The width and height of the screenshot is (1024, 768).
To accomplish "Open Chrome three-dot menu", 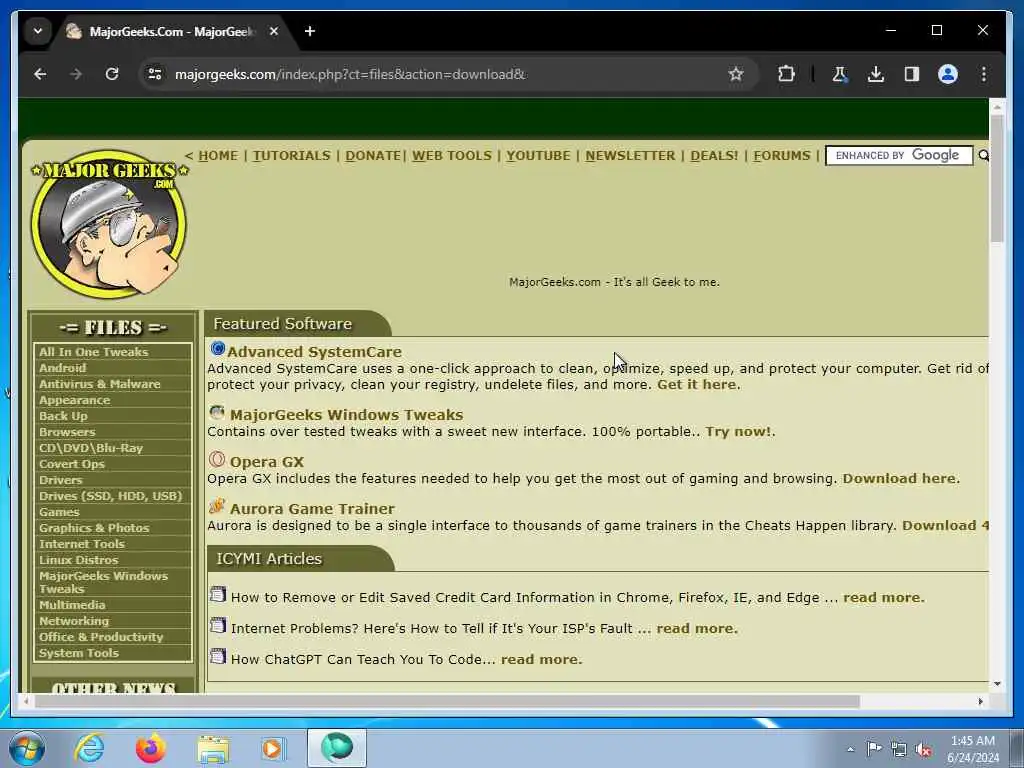I will point(984,74).
